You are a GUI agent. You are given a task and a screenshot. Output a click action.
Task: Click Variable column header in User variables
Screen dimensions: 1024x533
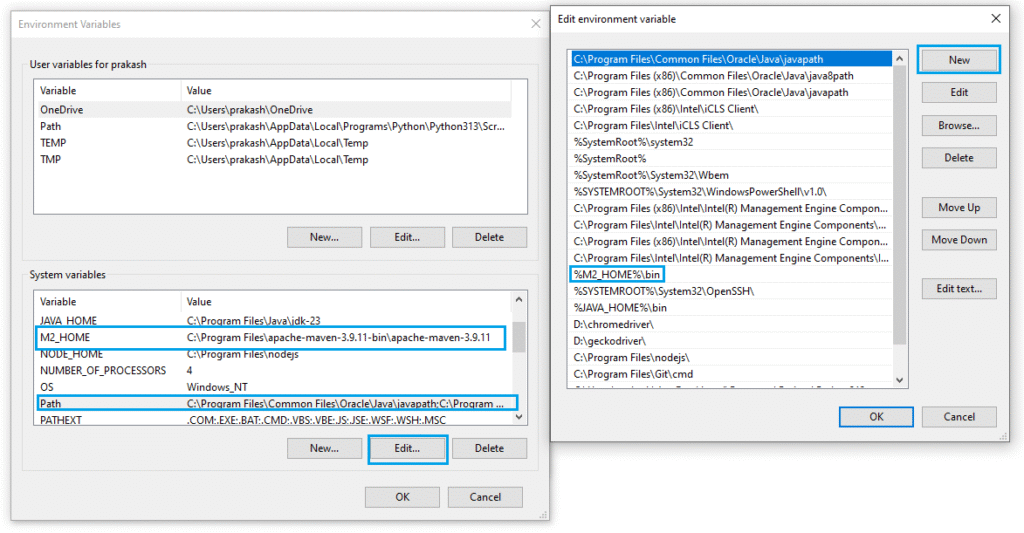pos(108,91)
